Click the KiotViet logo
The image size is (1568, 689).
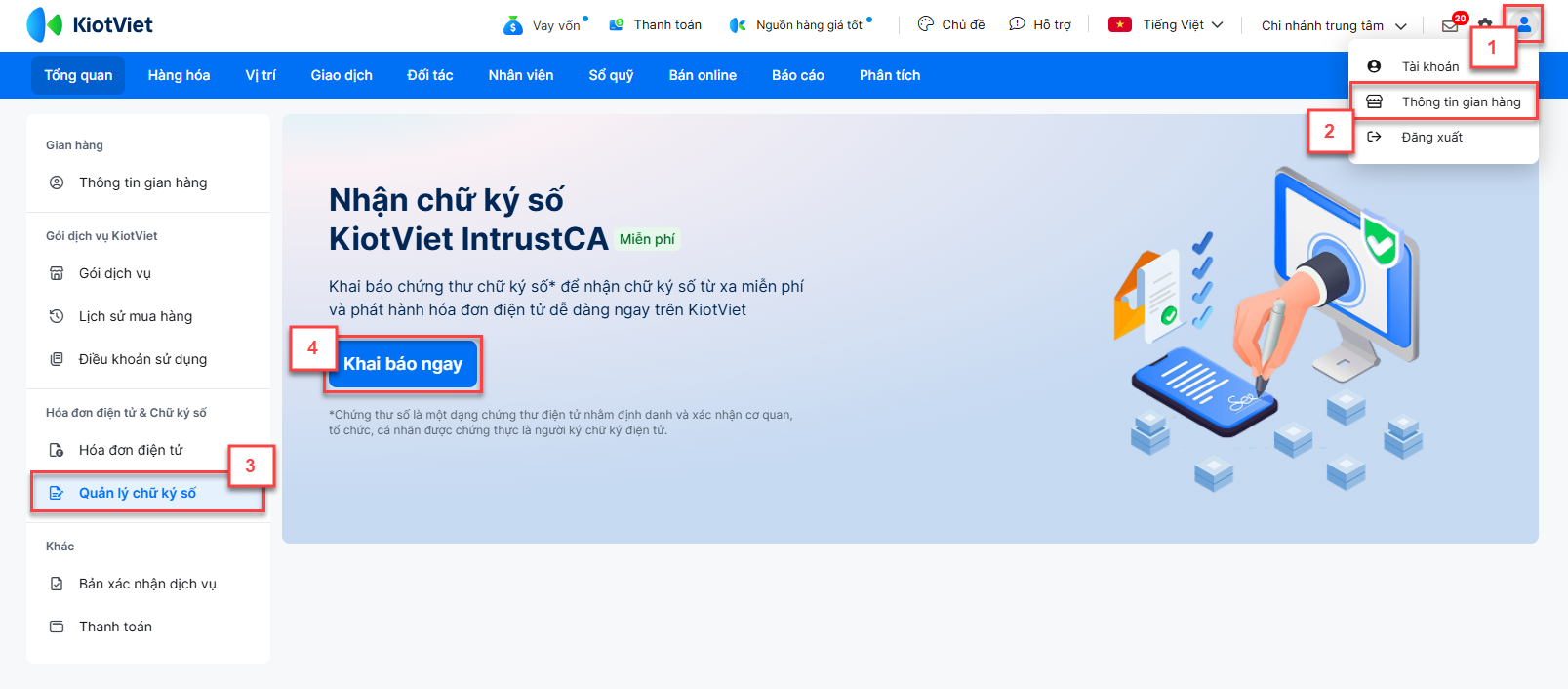click(90, 24)
